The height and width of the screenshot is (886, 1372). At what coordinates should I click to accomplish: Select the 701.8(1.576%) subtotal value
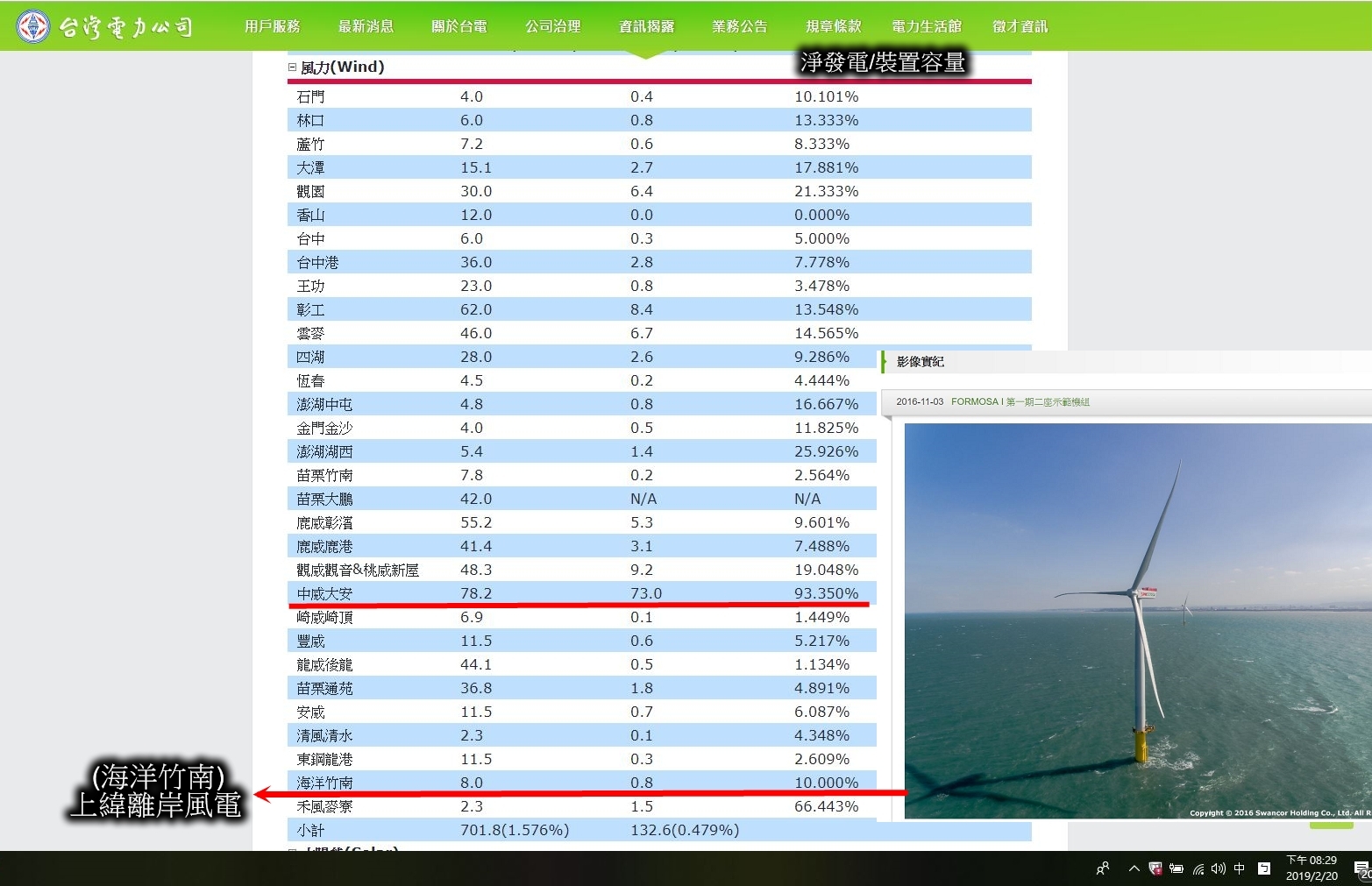click(x=515, y=830)
